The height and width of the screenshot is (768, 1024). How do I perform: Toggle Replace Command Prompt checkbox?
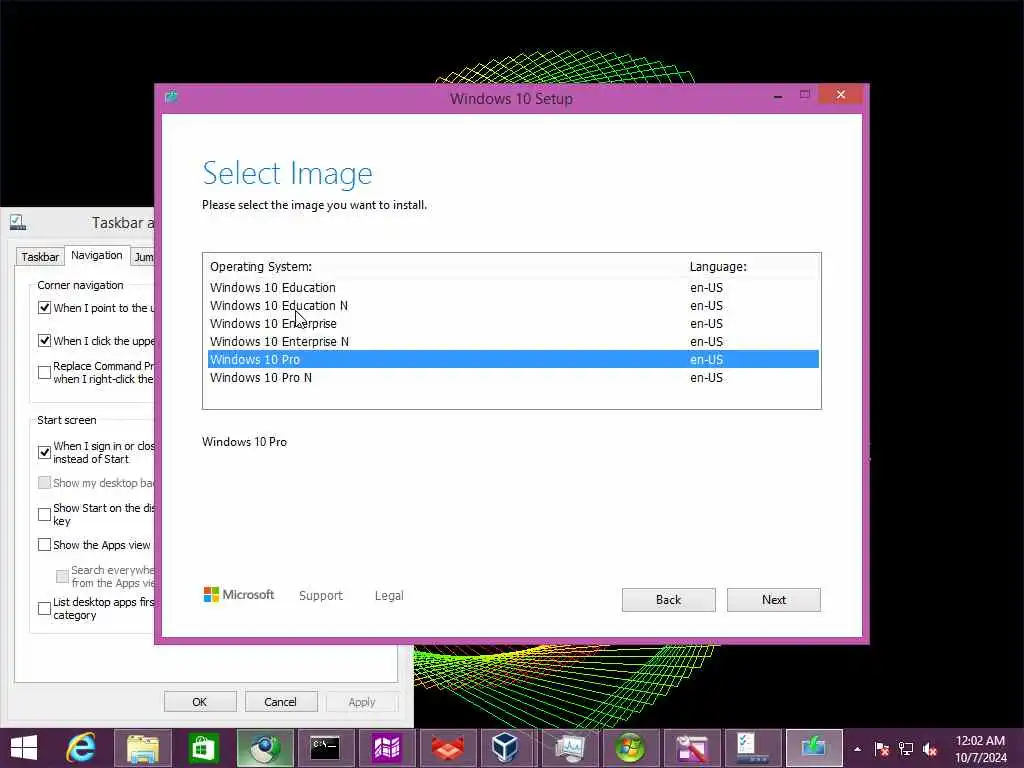coord(44,372)
